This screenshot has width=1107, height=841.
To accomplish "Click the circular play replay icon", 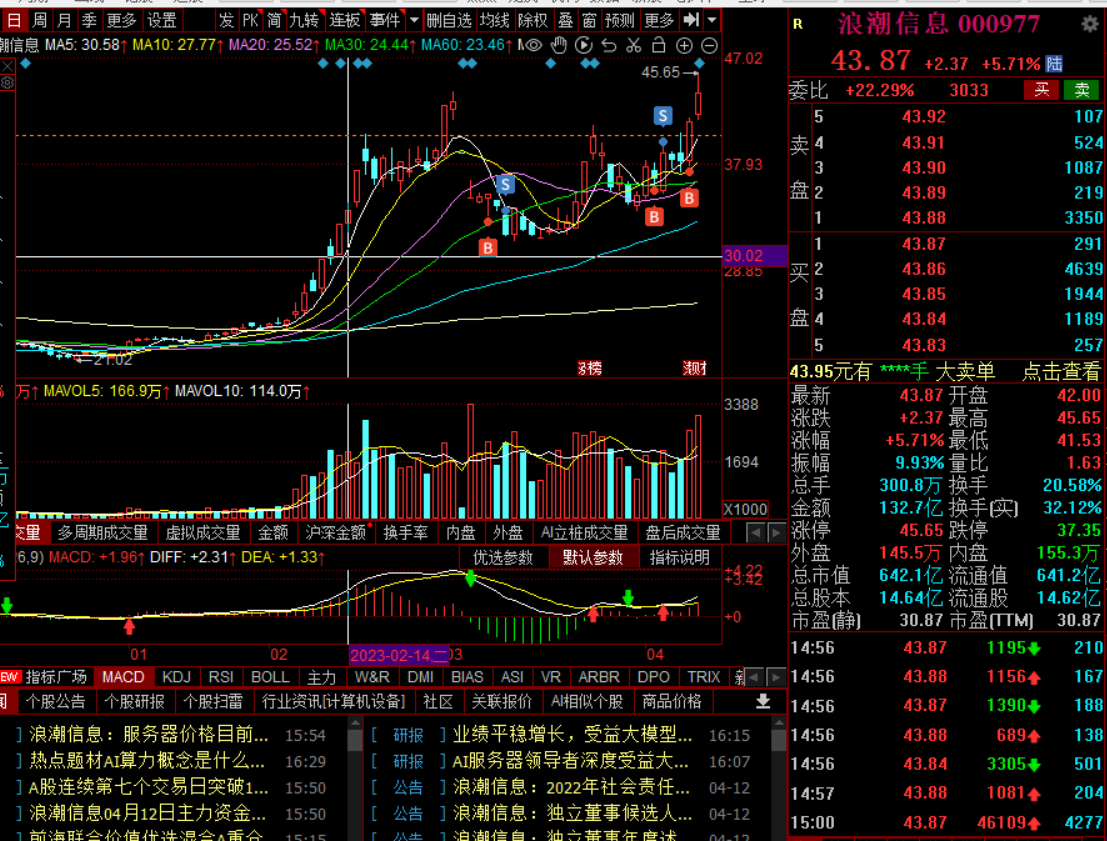I will coord(584,45).
